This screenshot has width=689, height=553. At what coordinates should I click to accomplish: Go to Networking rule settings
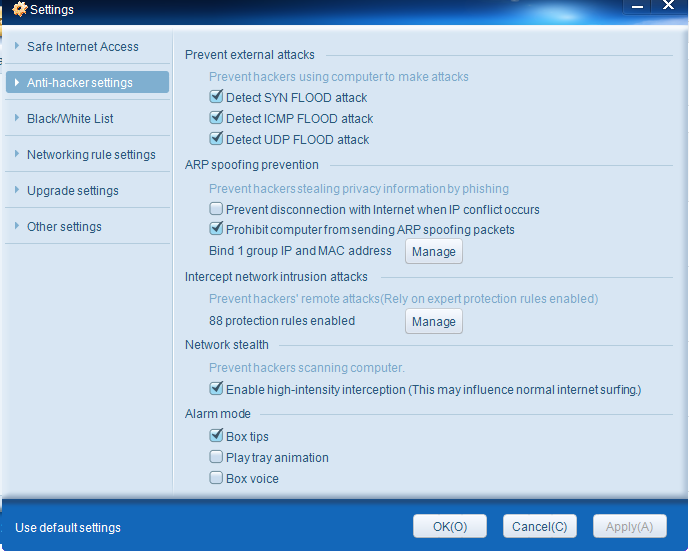click(87, 154)
